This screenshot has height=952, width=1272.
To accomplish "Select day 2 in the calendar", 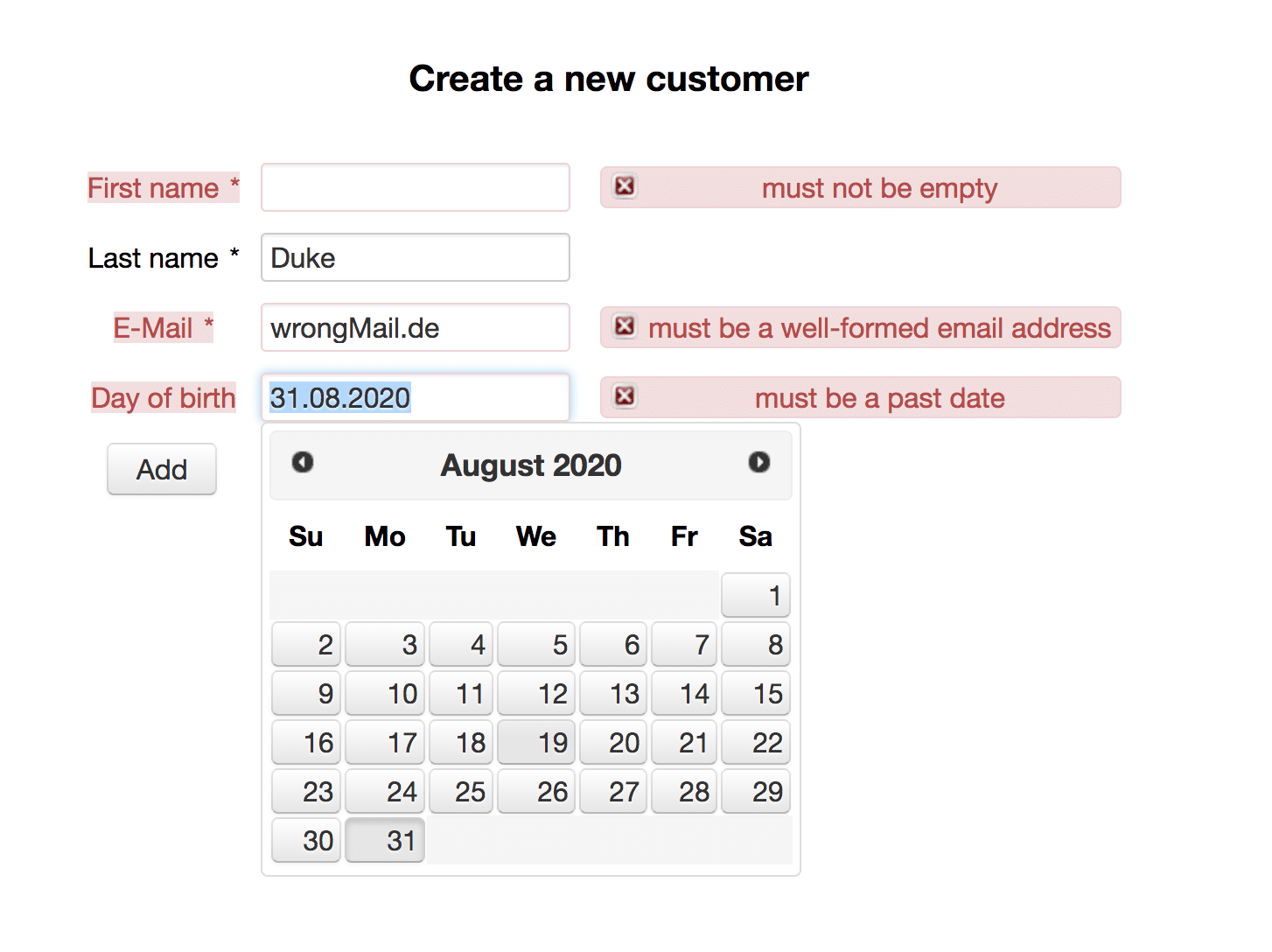I will (x=306, y=645).
